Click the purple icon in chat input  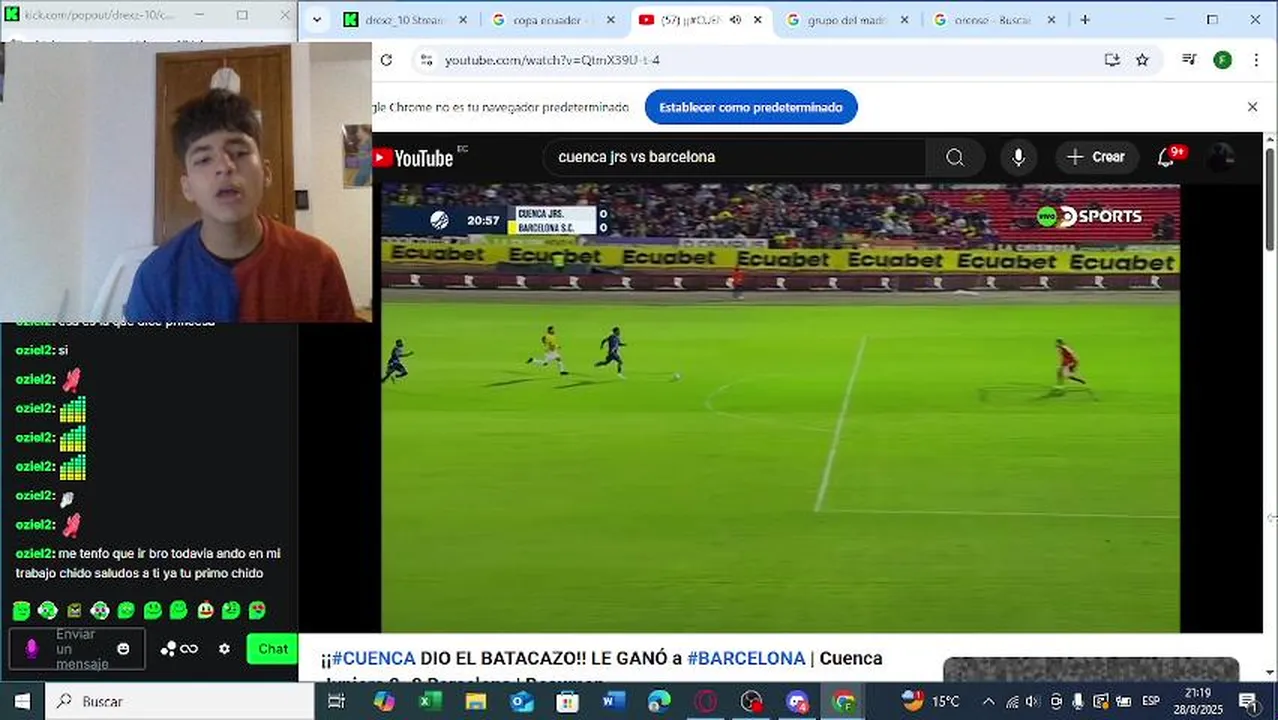pyautogui.click(x=31, y=649)
